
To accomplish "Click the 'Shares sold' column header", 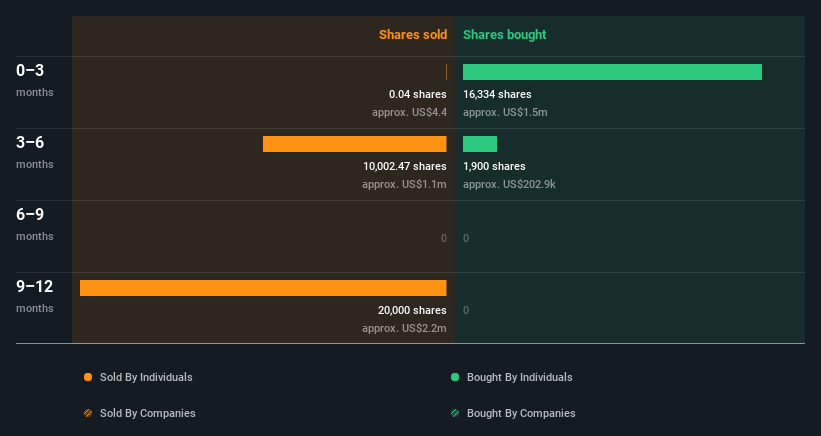I will [413, 35].
